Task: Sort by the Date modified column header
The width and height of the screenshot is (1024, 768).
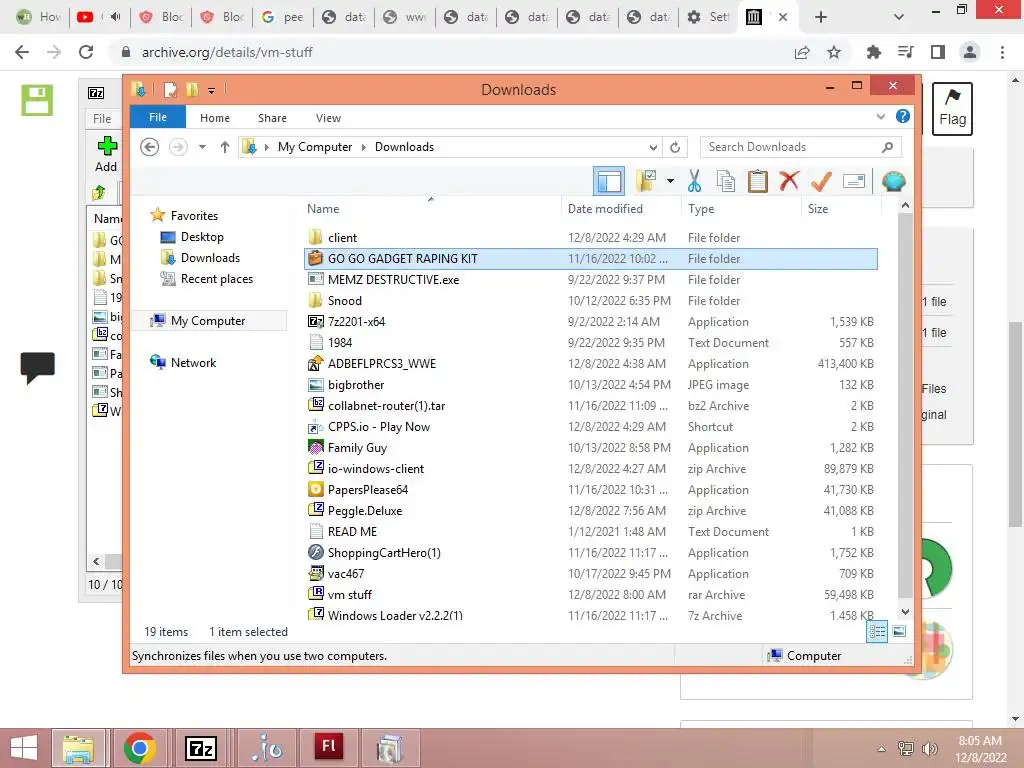Action: (x=605, y=209)
